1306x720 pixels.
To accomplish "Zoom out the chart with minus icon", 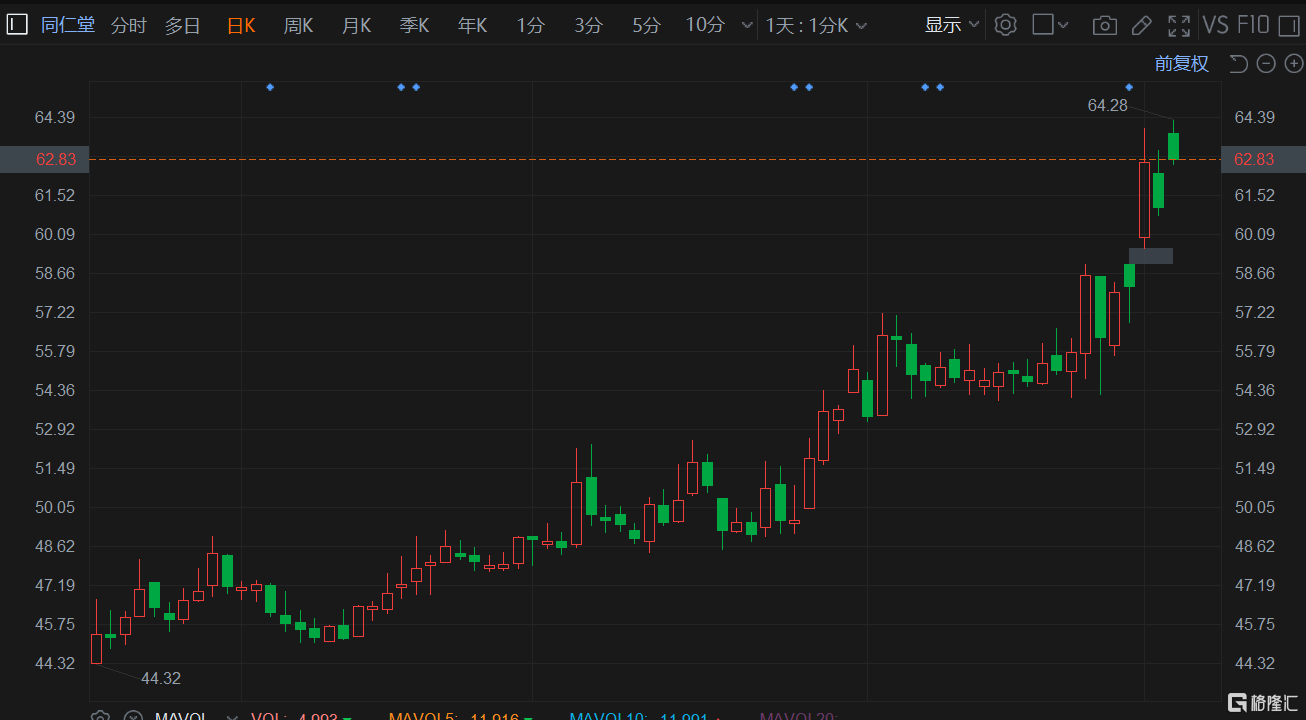I will tap(1266, 64).
